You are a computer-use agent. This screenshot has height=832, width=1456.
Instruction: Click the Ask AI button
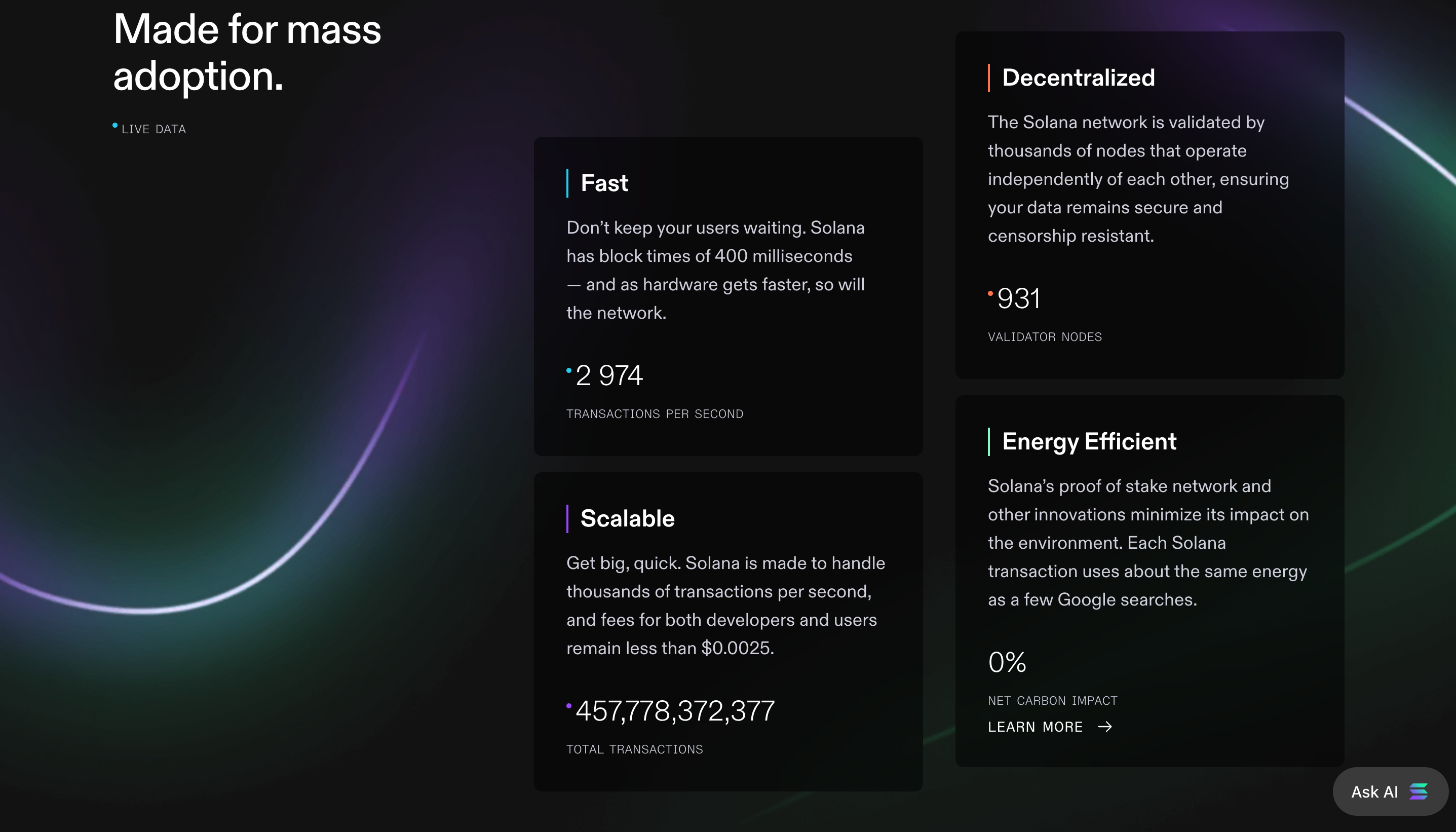coord(1389,791)
